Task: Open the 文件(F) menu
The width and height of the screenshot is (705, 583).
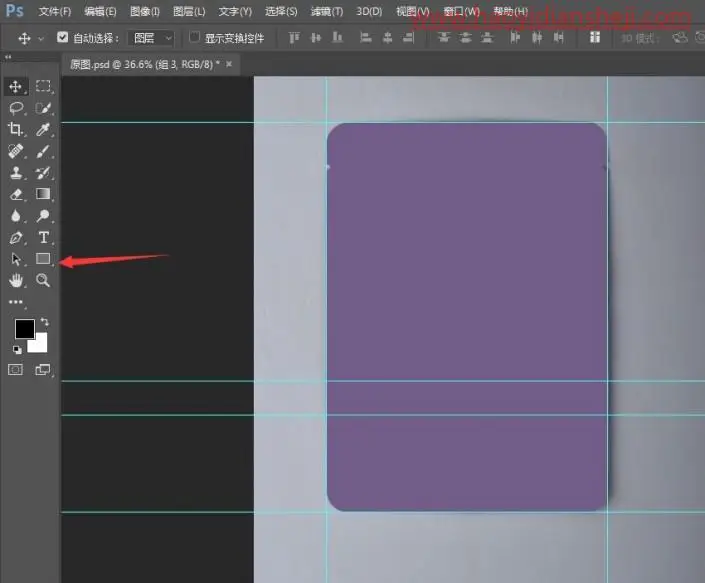Action: 54,11
